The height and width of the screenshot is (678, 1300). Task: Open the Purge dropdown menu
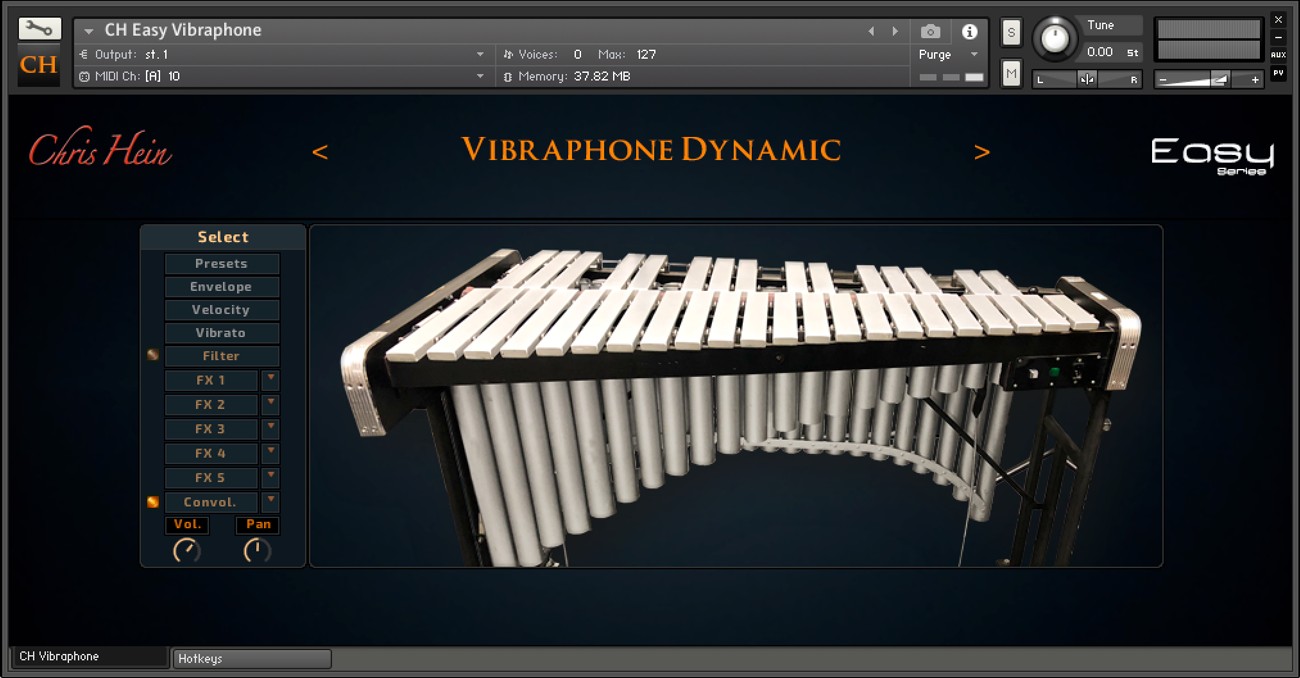point(974,54)
